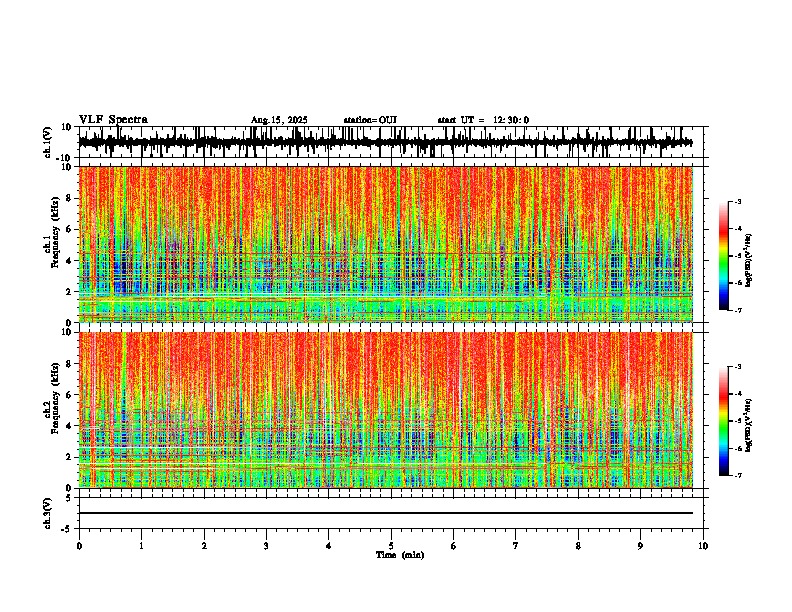792x612 pixels.
Task: Click the ch.3 flat line trace
Action: coord(386,513)
